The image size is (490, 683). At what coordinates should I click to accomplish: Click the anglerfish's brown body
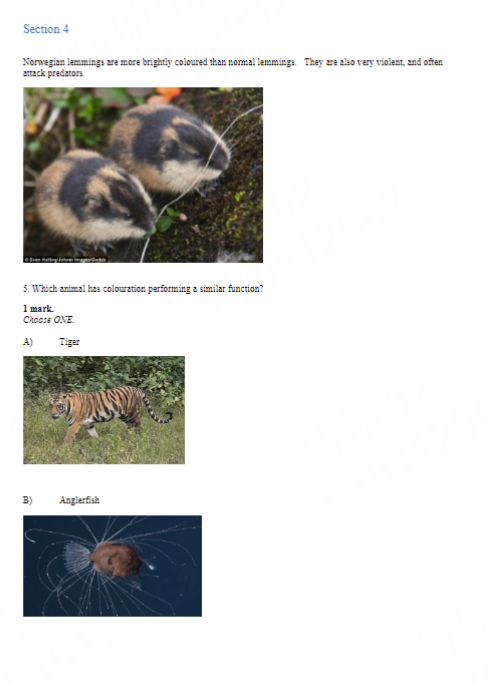(x=115, y=559)
